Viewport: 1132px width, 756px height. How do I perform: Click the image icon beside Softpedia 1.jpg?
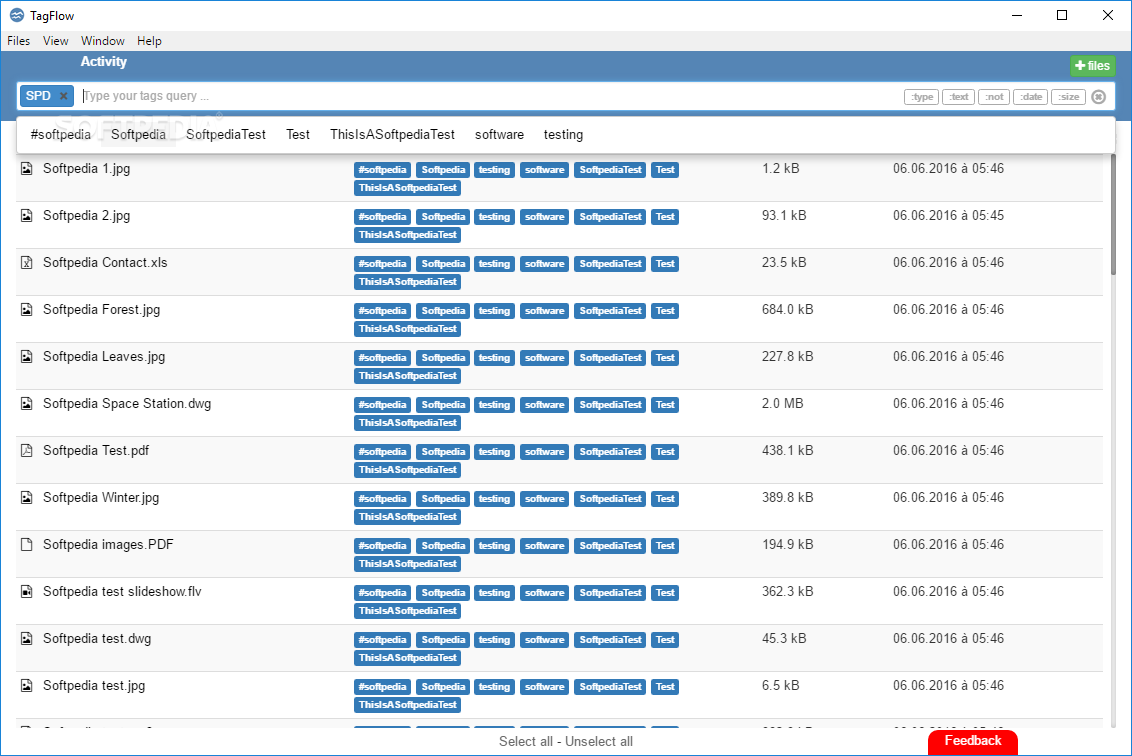click(x=27, y=169)
